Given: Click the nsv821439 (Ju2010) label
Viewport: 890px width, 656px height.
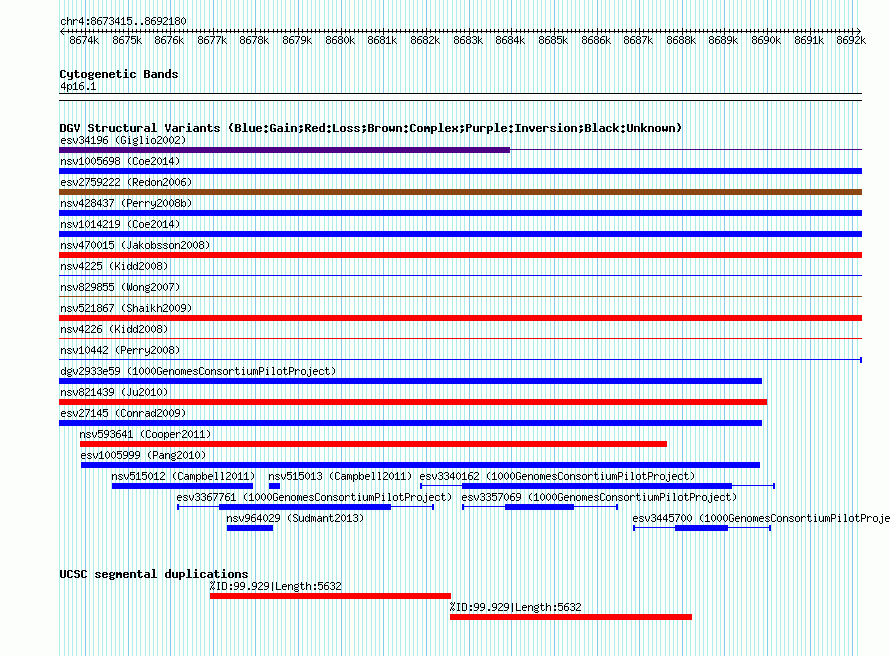Looking at the screenshot, I should tap(114, 392).
